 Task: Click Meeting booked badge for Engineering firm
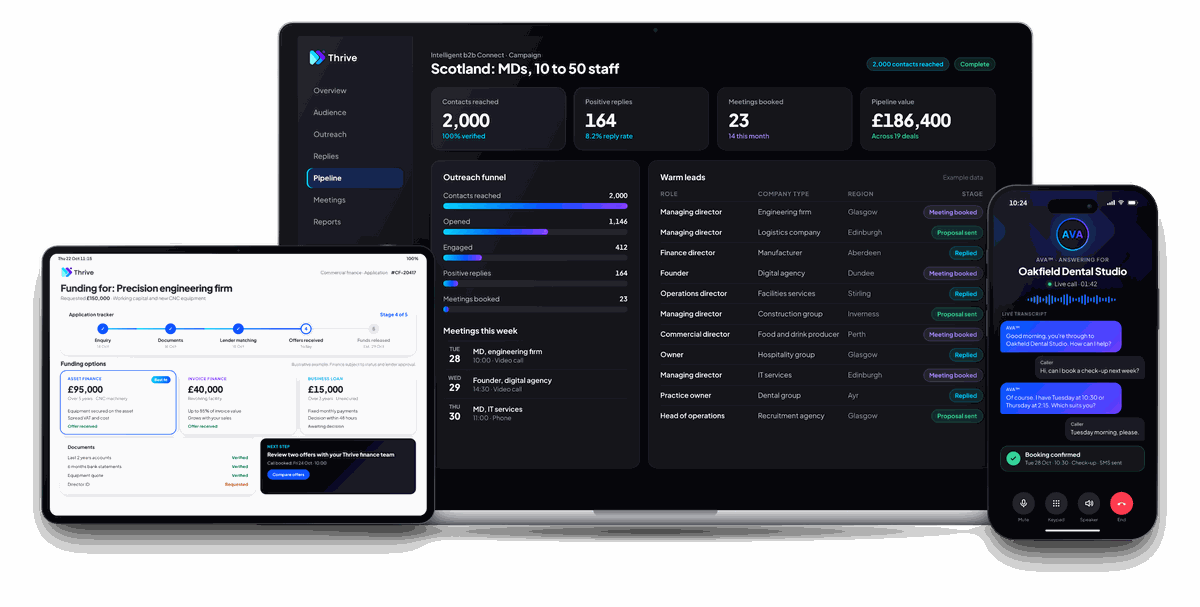click(953, 212)
